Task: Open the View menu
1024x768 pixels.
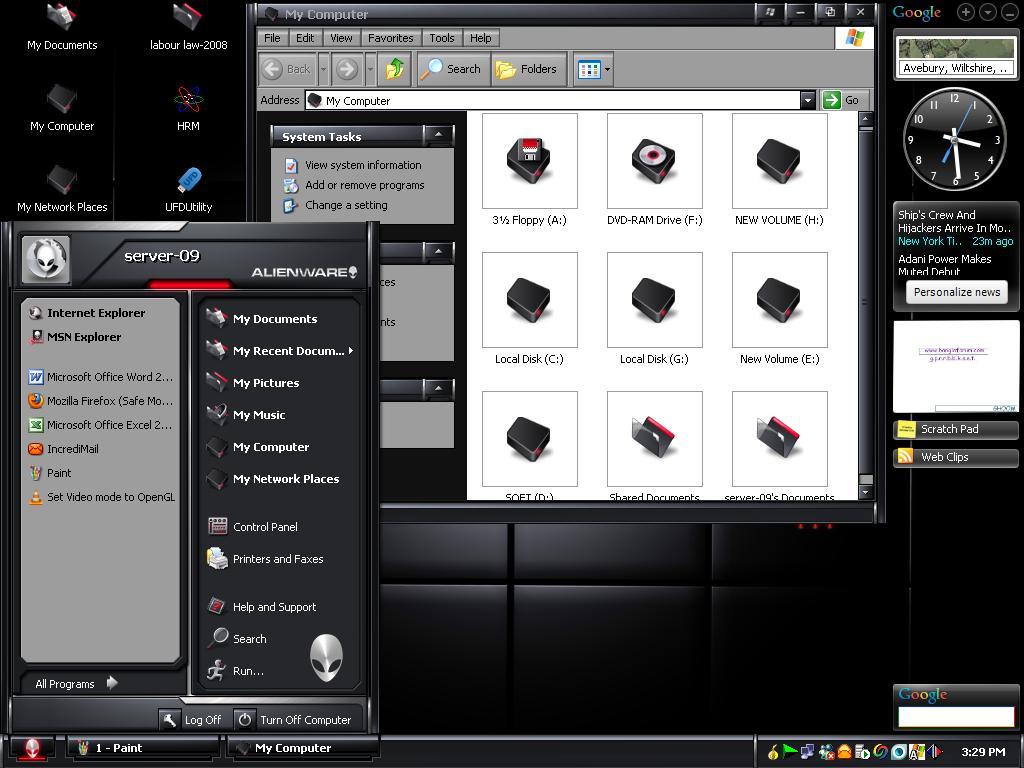Action: point(341,38)
